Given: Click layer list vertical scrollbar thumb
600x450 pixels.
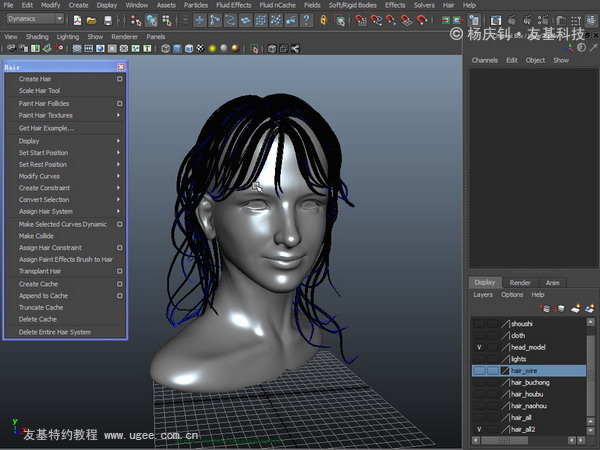Looking at the screenshot, I should (591, 375).
